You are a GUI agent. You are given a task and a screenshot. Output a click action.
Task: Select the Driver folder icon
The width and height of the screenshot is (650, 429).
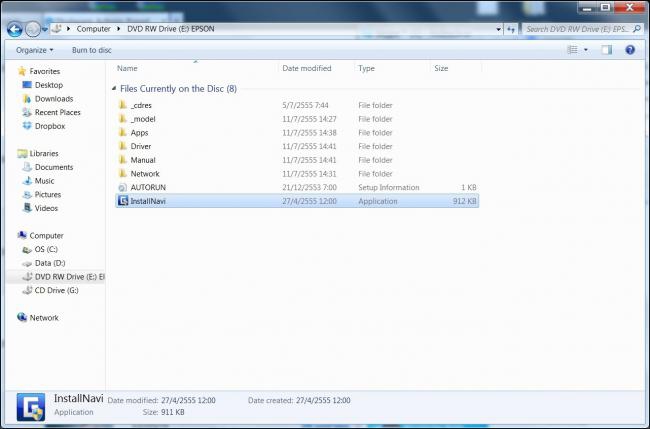[x=123, y=146]
